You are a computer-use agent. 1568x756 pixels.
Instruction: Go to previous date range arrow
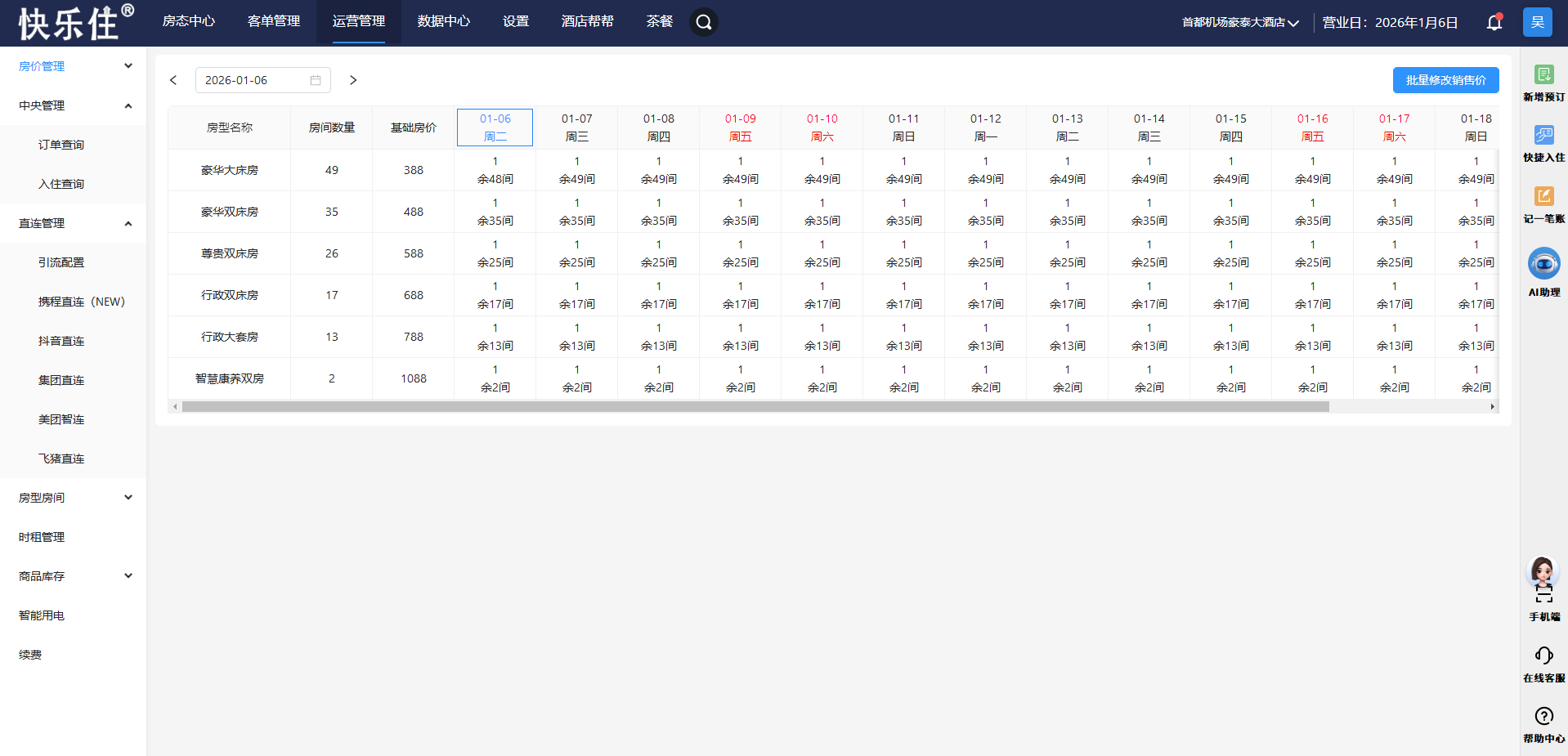tap(173, 80)
